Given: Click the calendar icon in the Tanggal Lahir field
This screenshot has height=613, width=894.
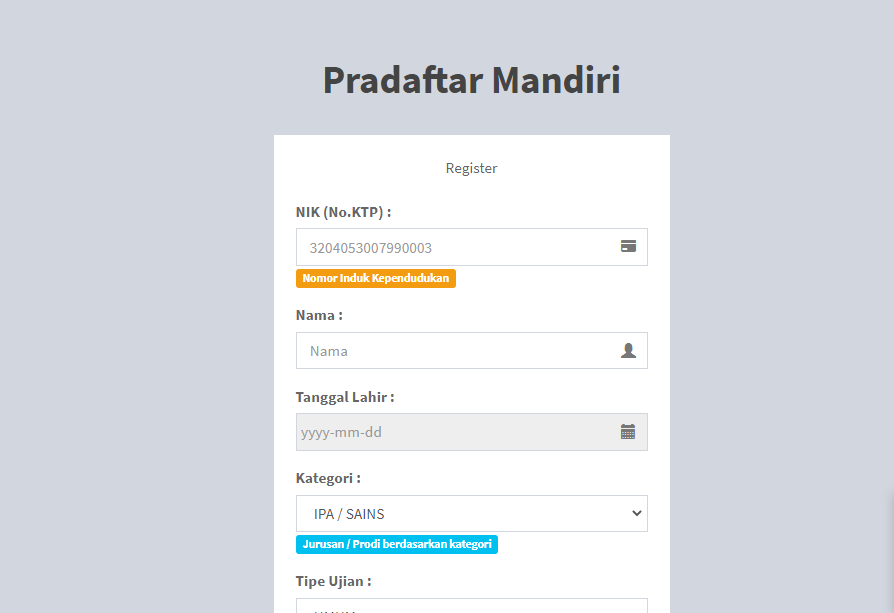Looking at the screenshot, I should click(x=628, y=432).
